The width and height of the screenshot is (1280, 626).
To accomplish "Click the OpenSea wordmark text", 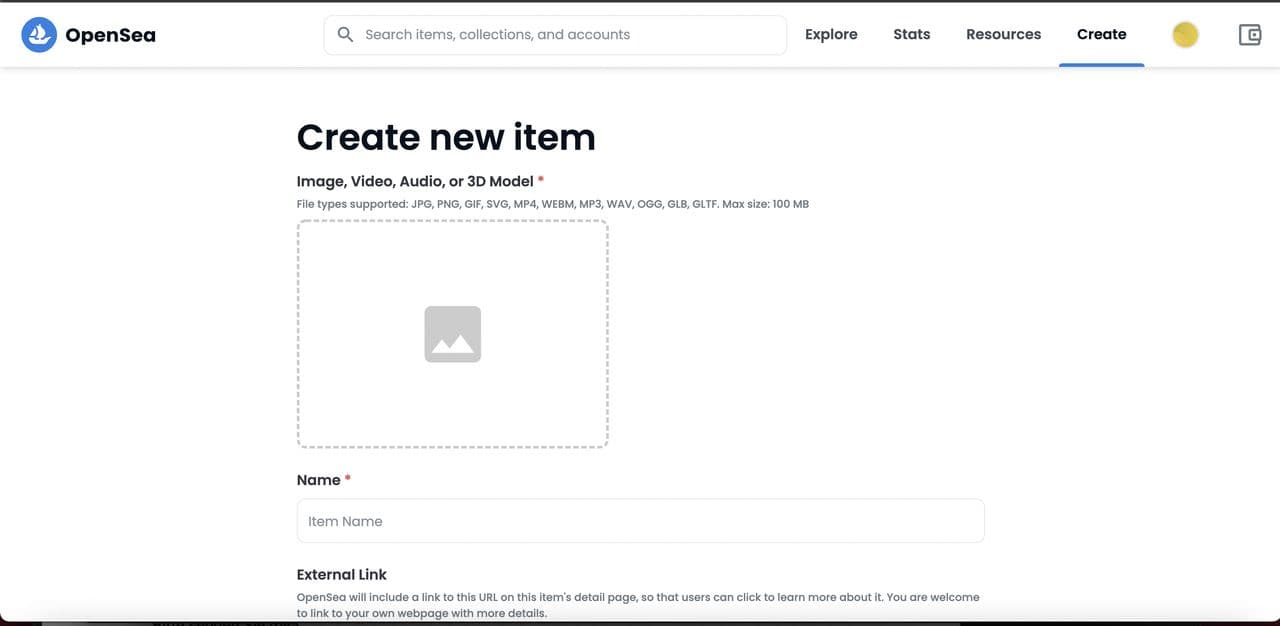I will [110, 36].
